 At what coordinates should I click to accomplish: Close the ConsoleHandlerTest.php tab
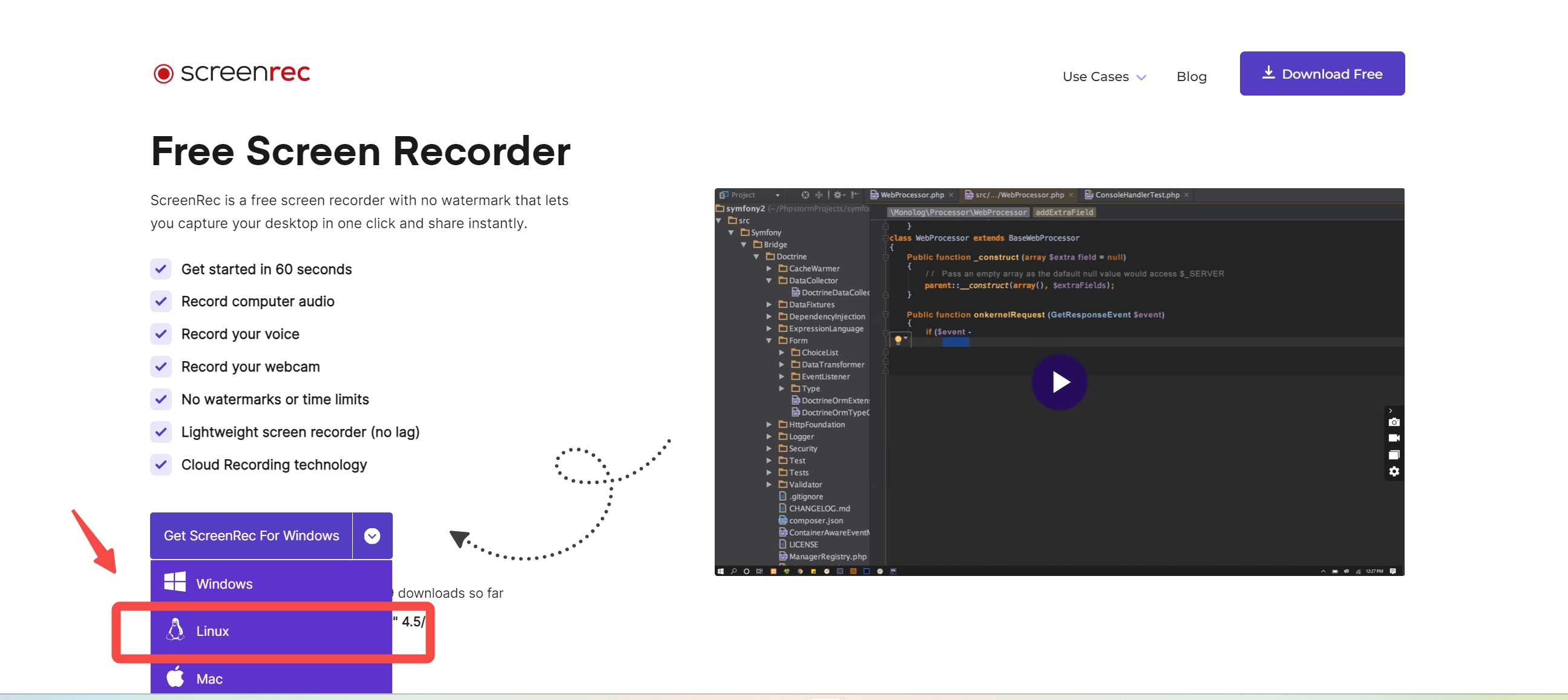1186,195
